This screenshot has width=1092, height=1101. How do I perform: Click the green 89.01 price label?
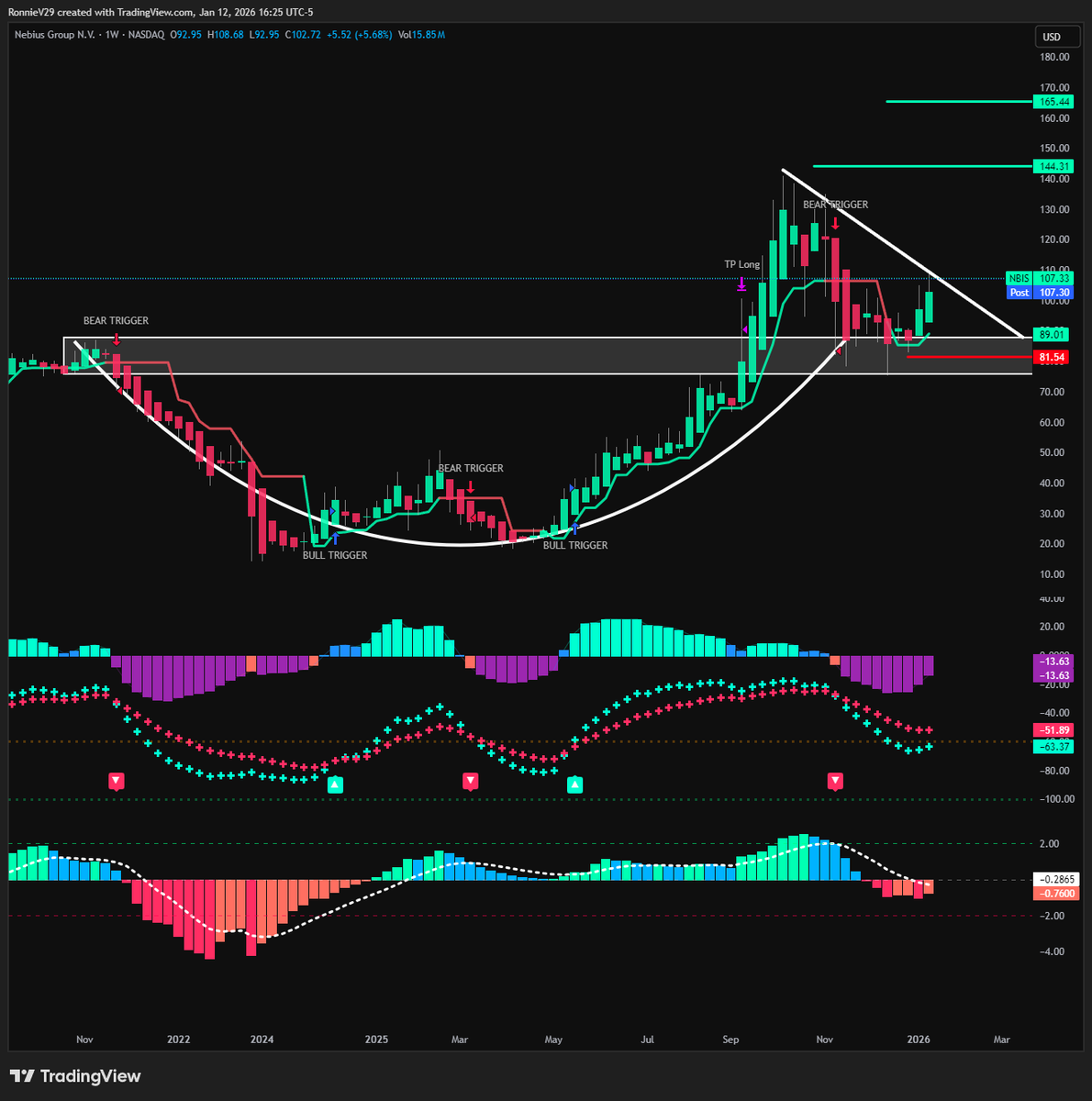1052,335
